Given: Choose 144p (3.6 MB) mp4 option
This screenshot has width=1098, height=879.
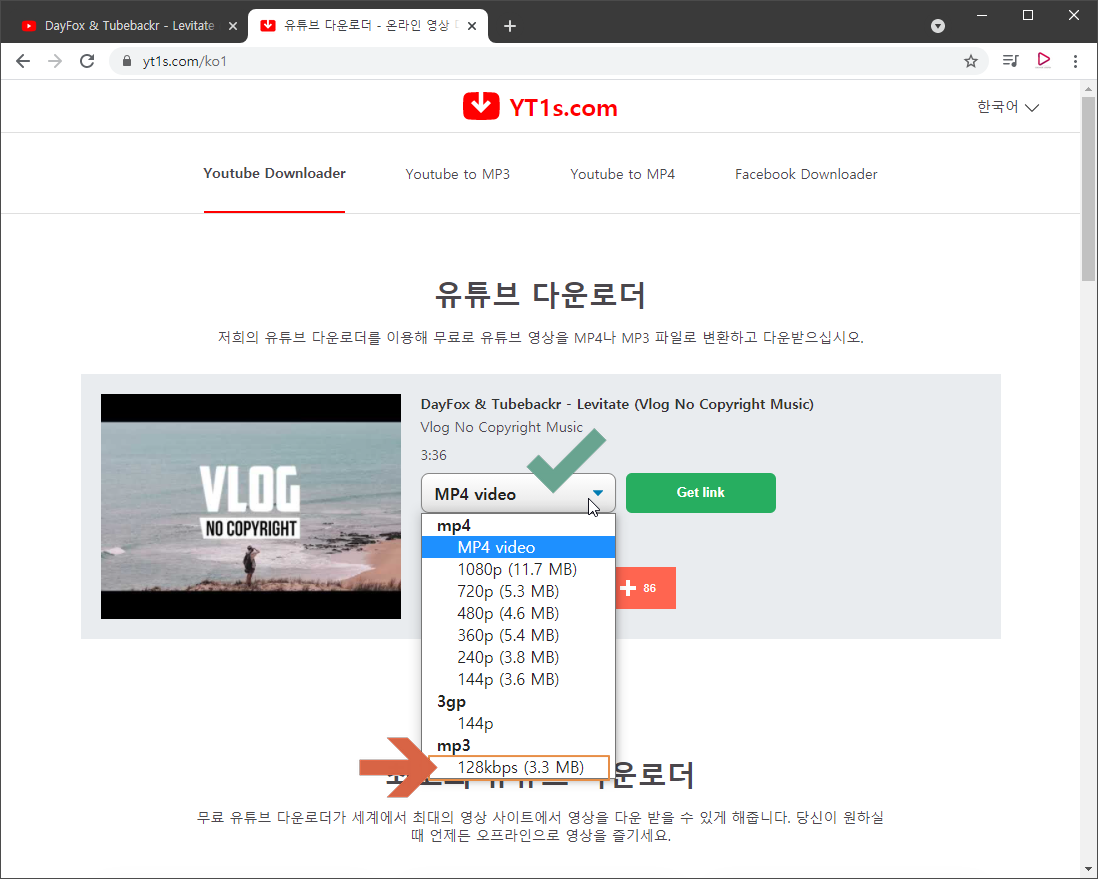Looking at the screenshot, I should [518, 679].
